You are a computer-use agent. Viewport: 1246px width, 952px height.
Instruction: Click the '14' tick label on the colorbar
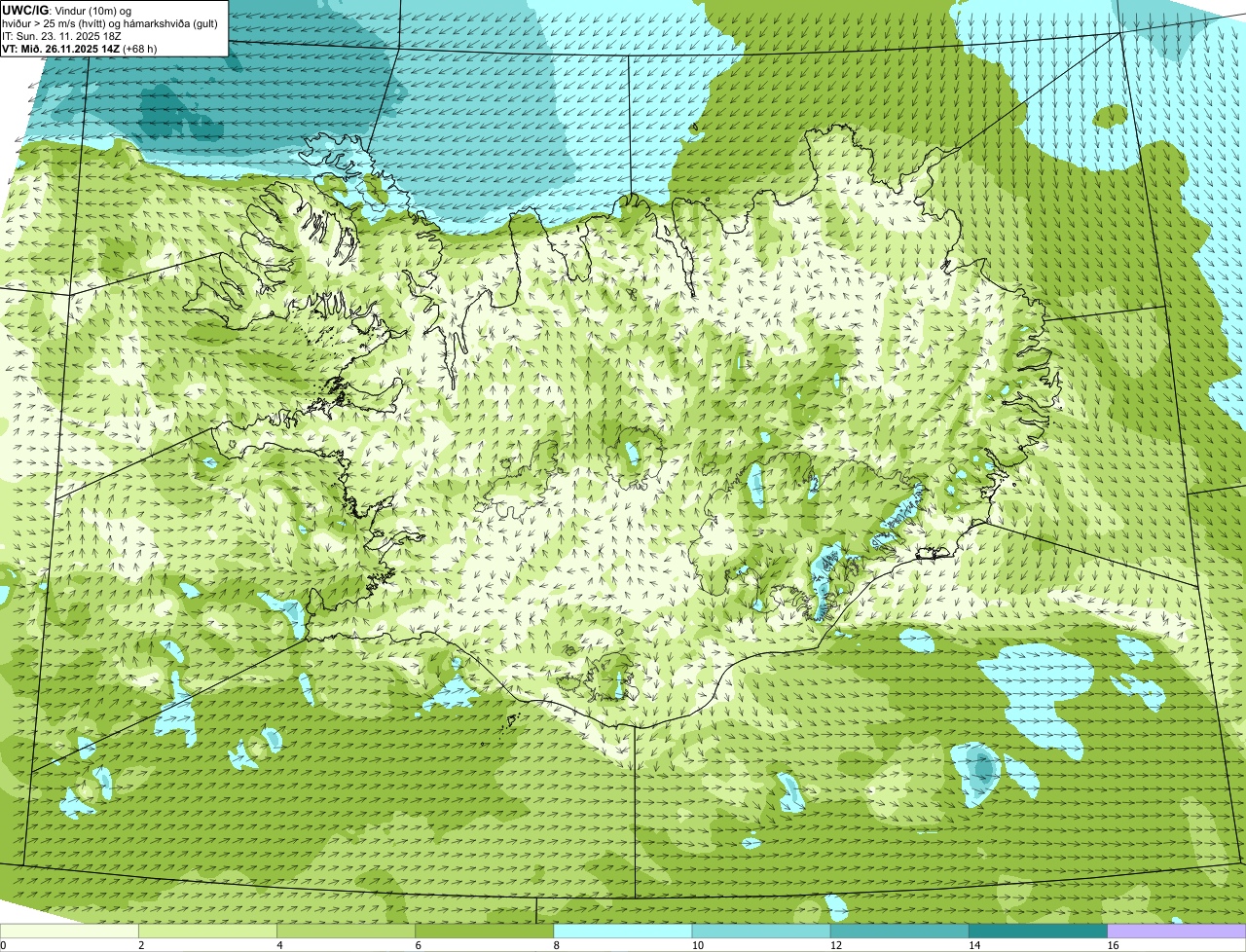(973, 945)
